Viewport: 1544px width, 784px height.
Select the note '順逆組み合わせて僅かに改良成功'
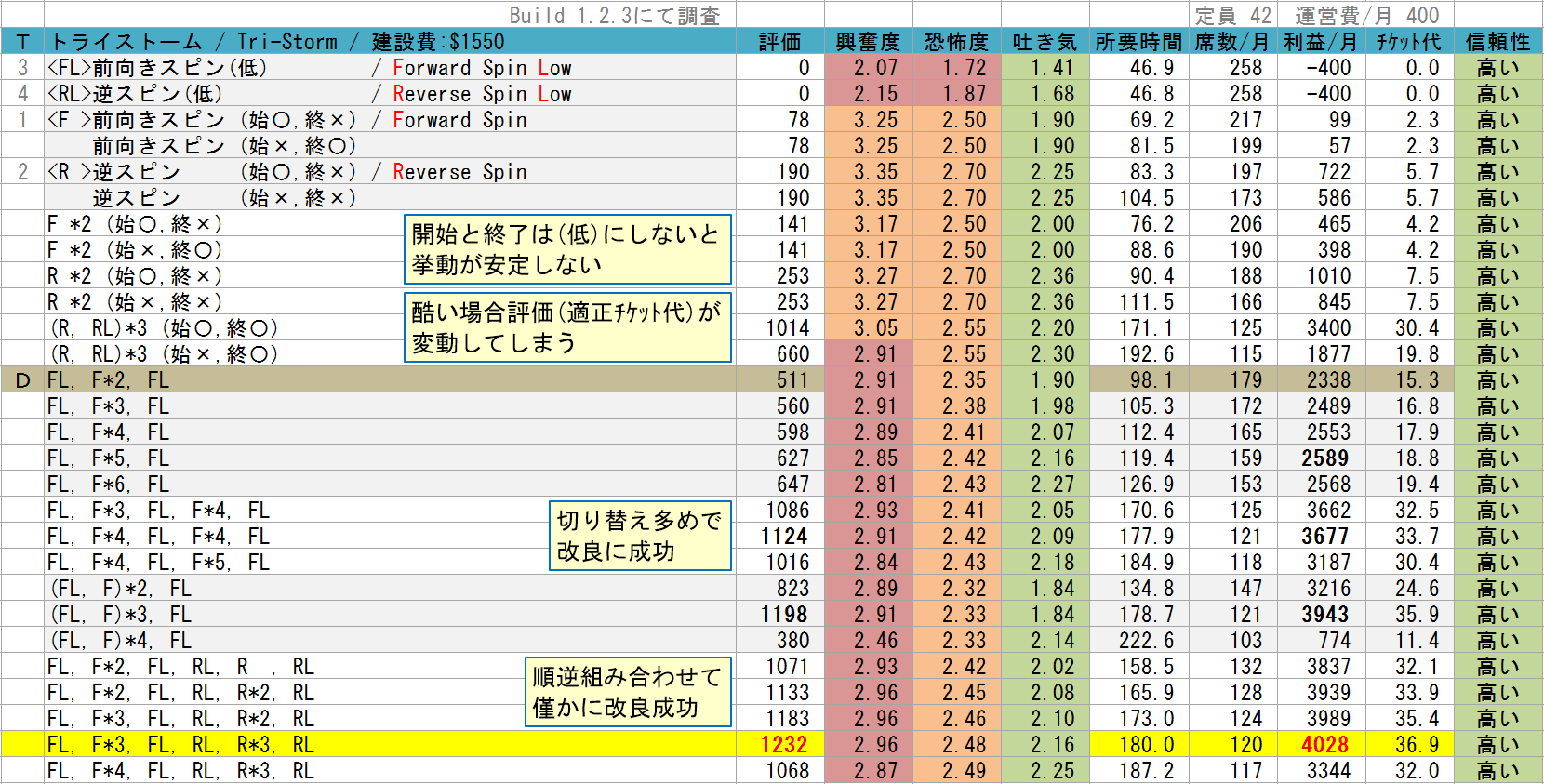click(628, 692)
